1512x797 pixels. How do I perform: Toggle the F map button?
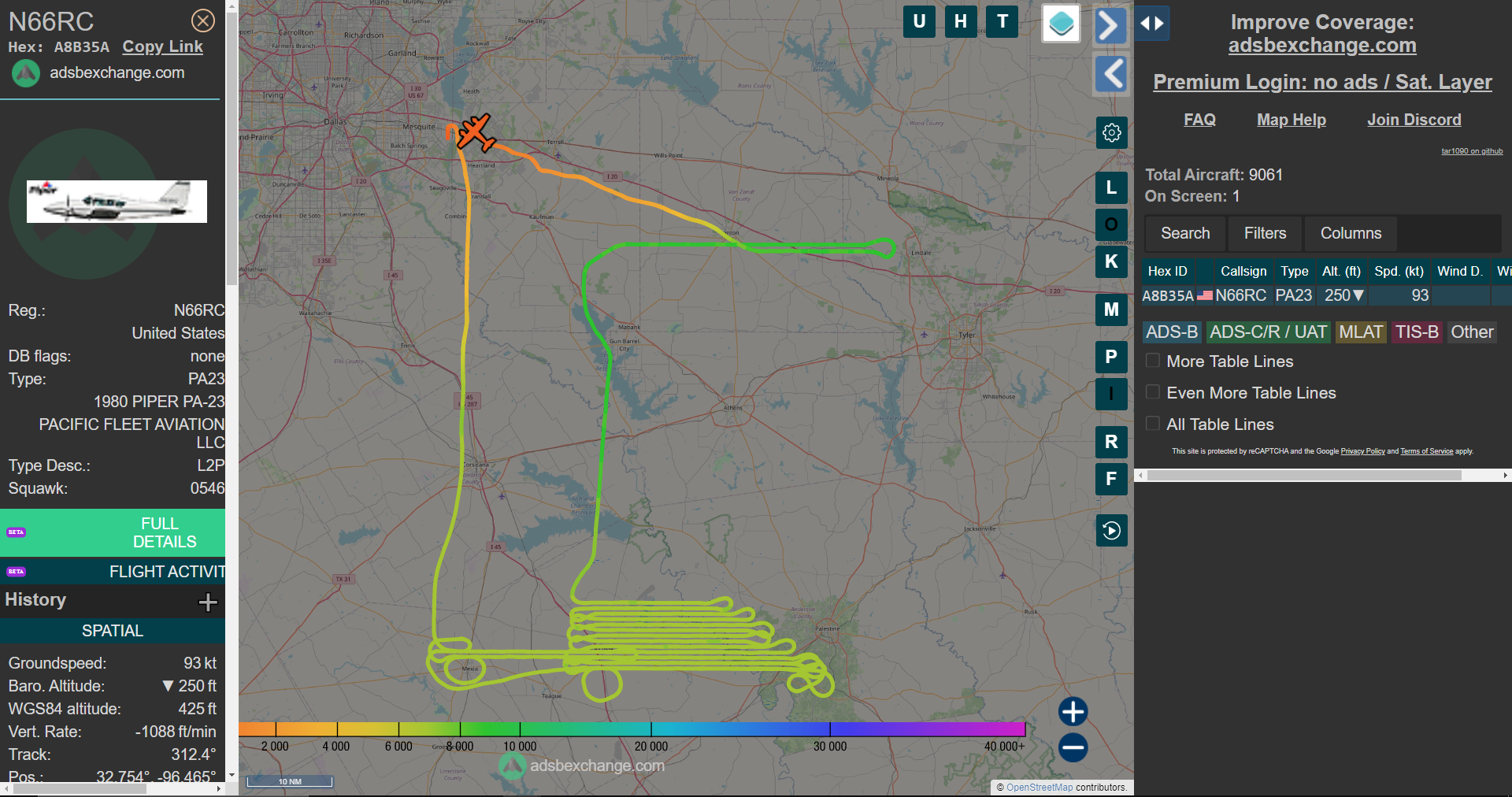[x=1111, y=479]
